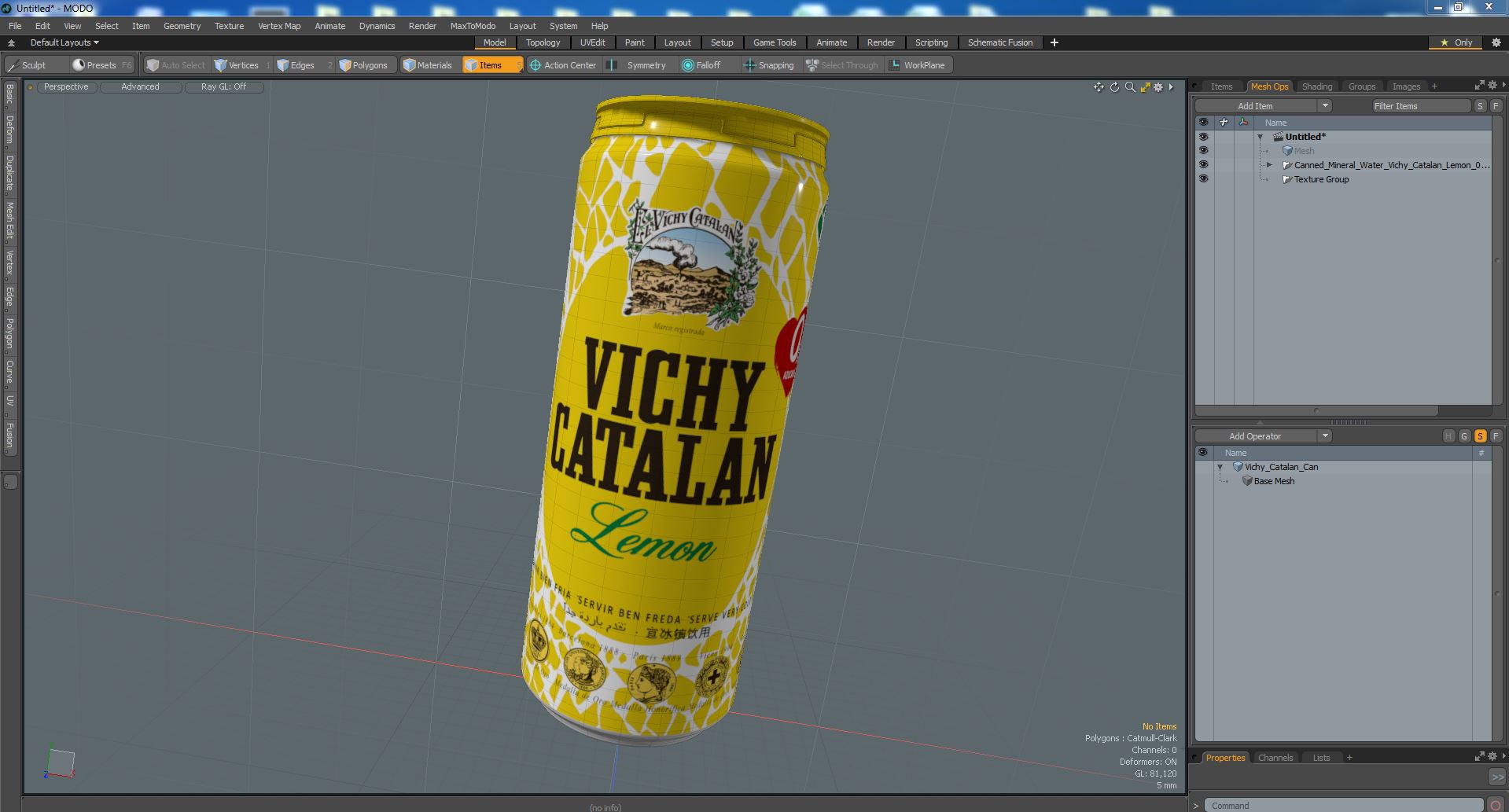Image resolution: width=1509 pixels, height=812 pixels.
Task: Open the Vertex Map menu
Action: click(x=279, y=26)
